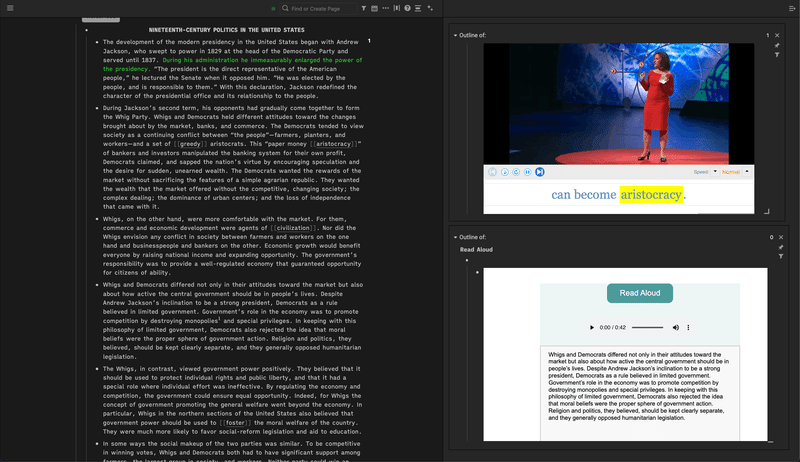800x462 pixels.
Task: Click bullet of 'In some ways the social makeup' block
Action: coord(97,444)
